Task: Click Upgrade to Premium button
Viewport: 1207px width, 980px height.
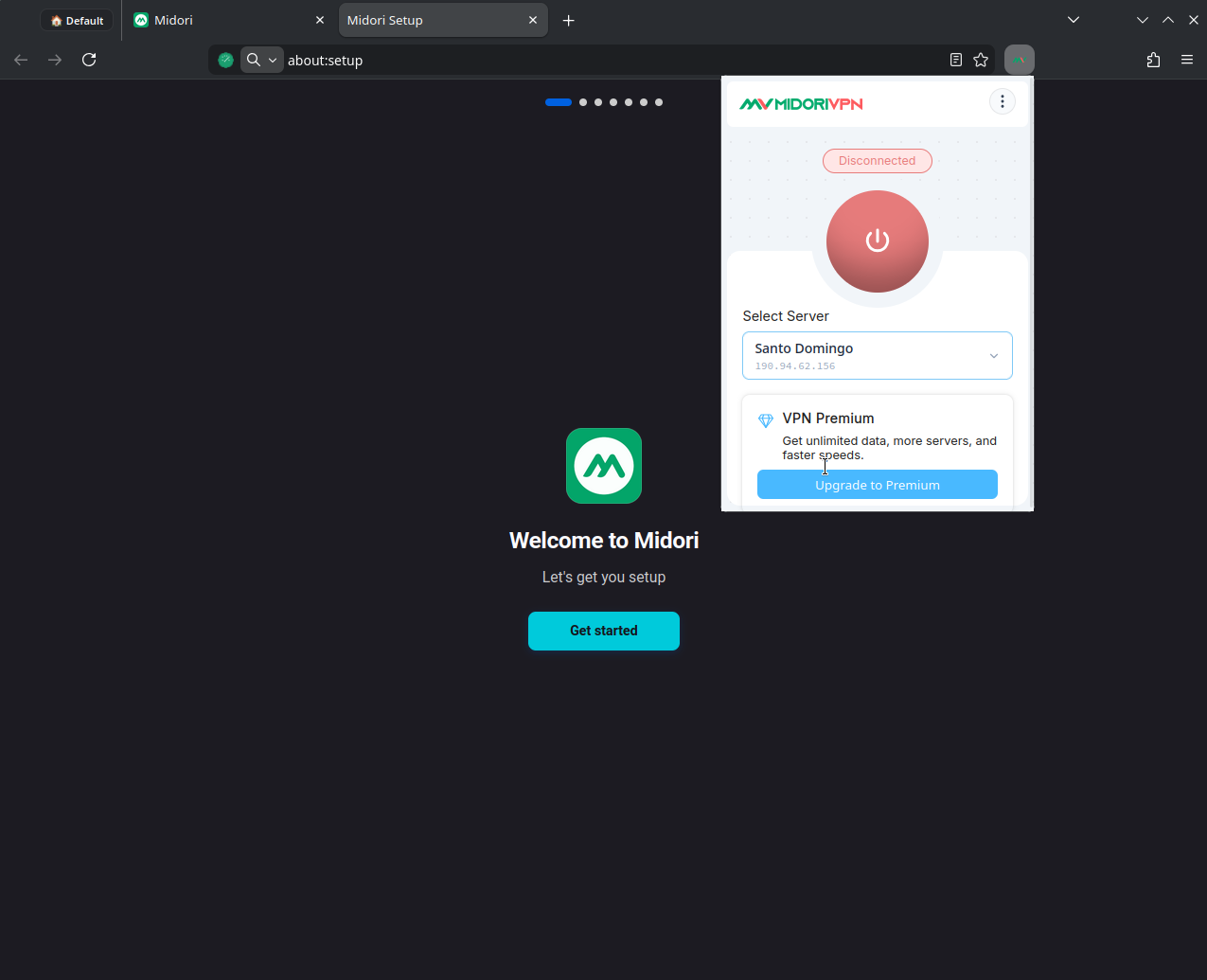Action: 878,485
